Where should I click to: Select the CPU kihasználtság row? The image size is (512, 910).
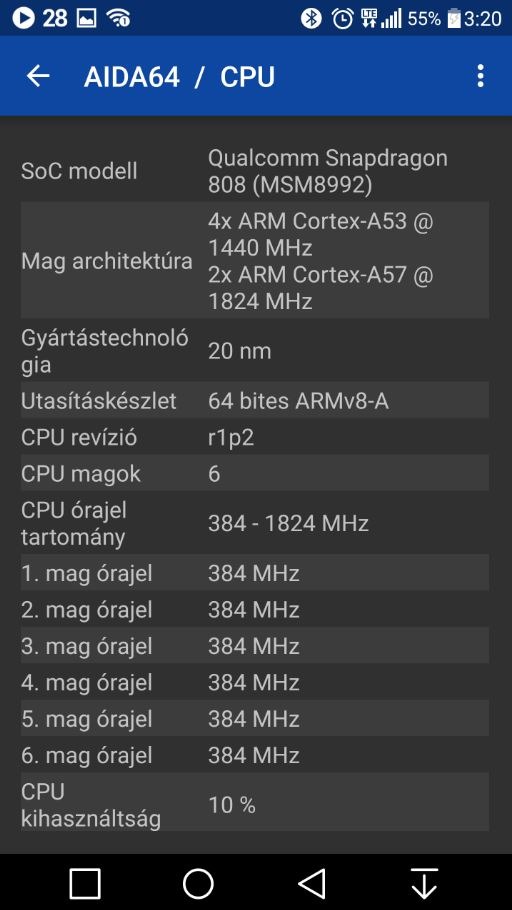click(255, 804)
